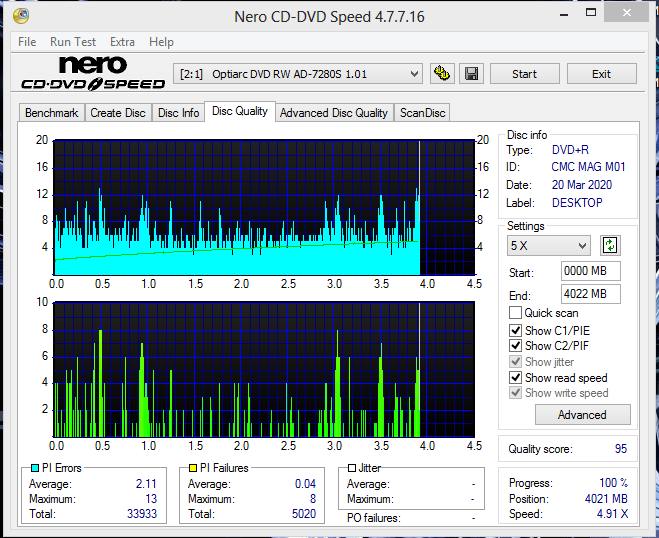Click the yellow PI Failures legend swatch
Image resolution: width=659 pixels, height=538 pixels.
[x=193, y=468]
